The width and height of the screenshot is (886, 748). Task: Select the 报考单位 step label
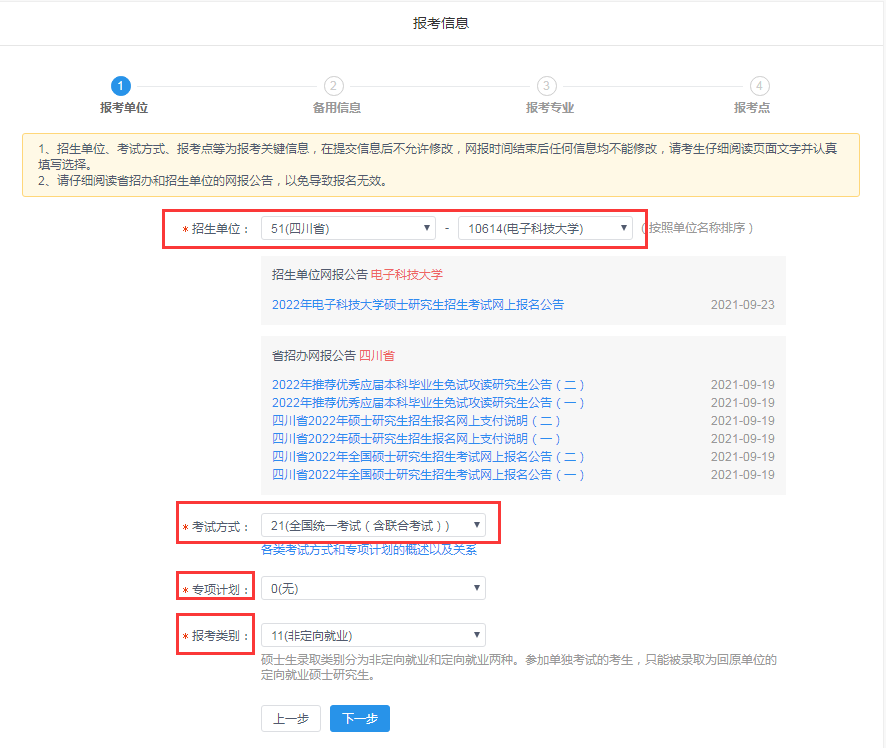(x=124, y=108)
